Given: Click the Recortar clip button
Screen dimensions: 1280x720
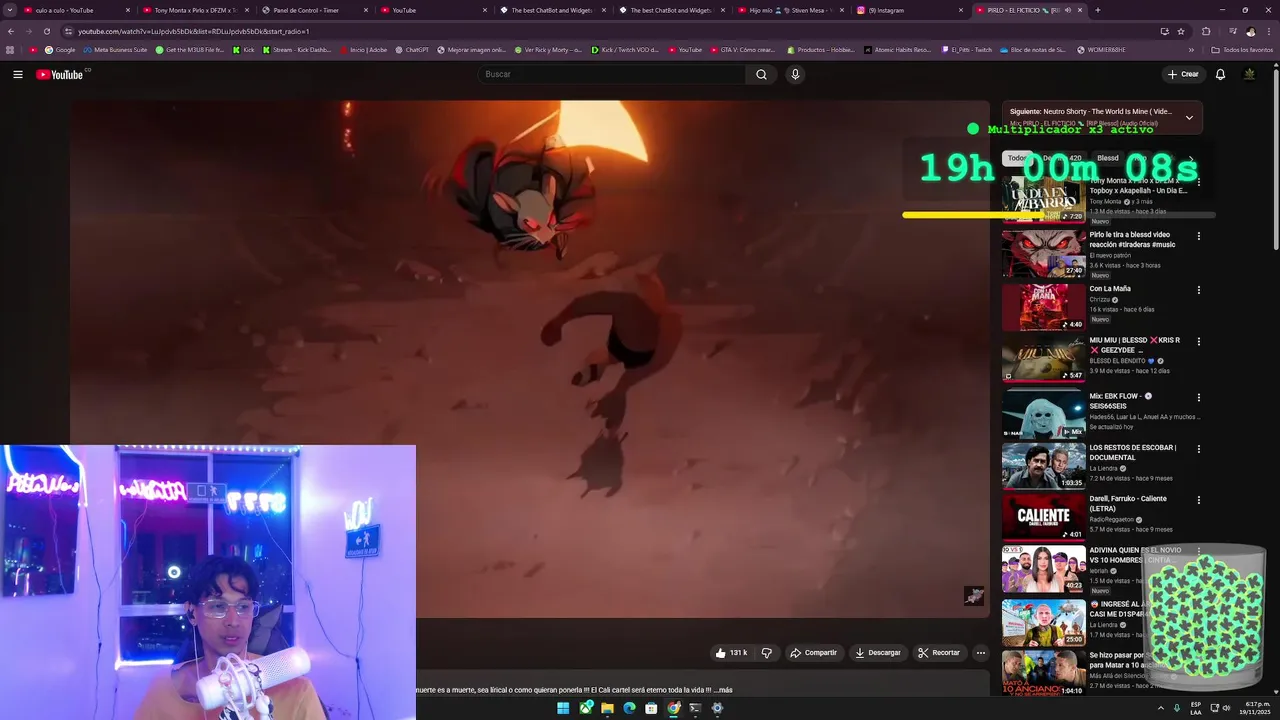Looking at the screenshot, I should 938,653.
